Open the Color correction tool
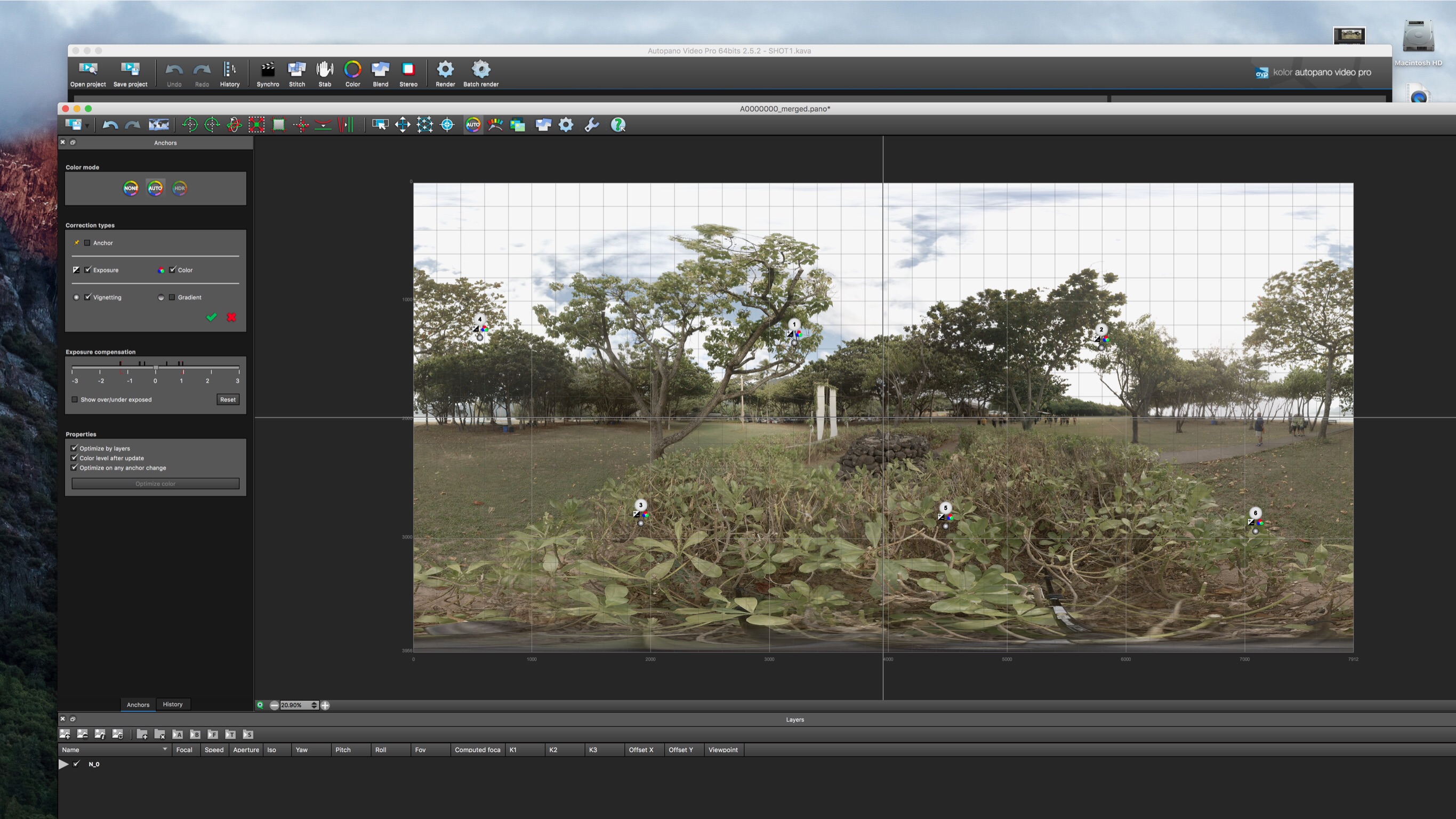Screen dimensions: 1456x819 click(x=353, y=74)
